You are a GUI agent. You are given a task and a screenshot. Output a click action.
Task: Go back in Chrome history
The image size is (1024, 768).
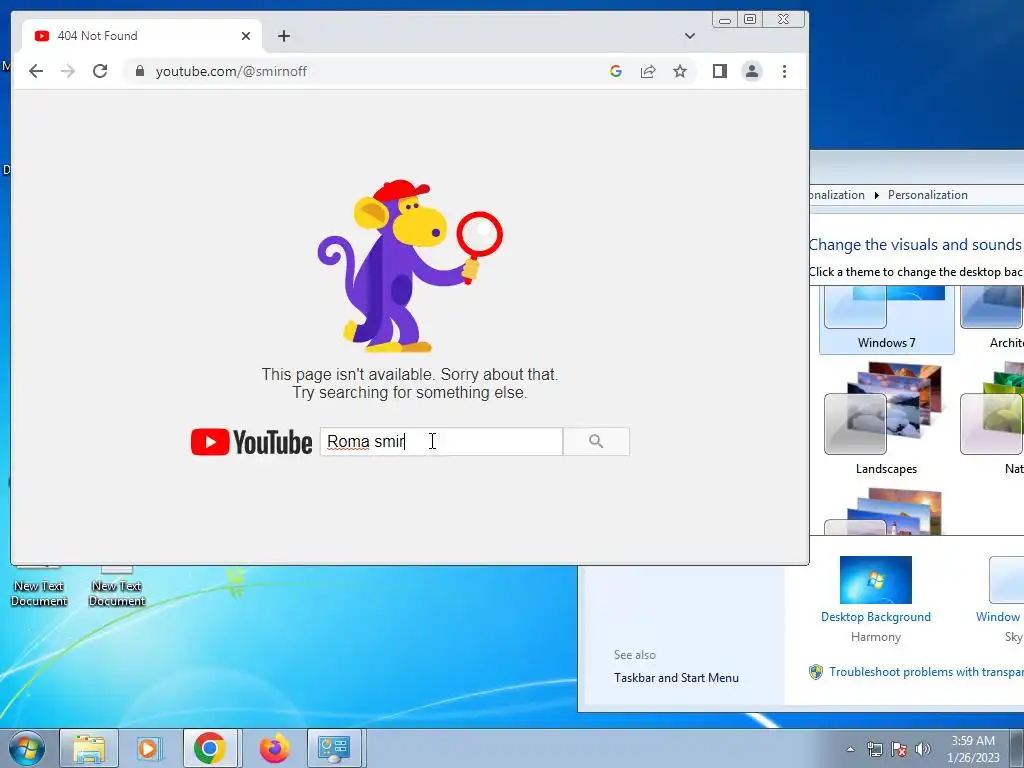[36, 71]
